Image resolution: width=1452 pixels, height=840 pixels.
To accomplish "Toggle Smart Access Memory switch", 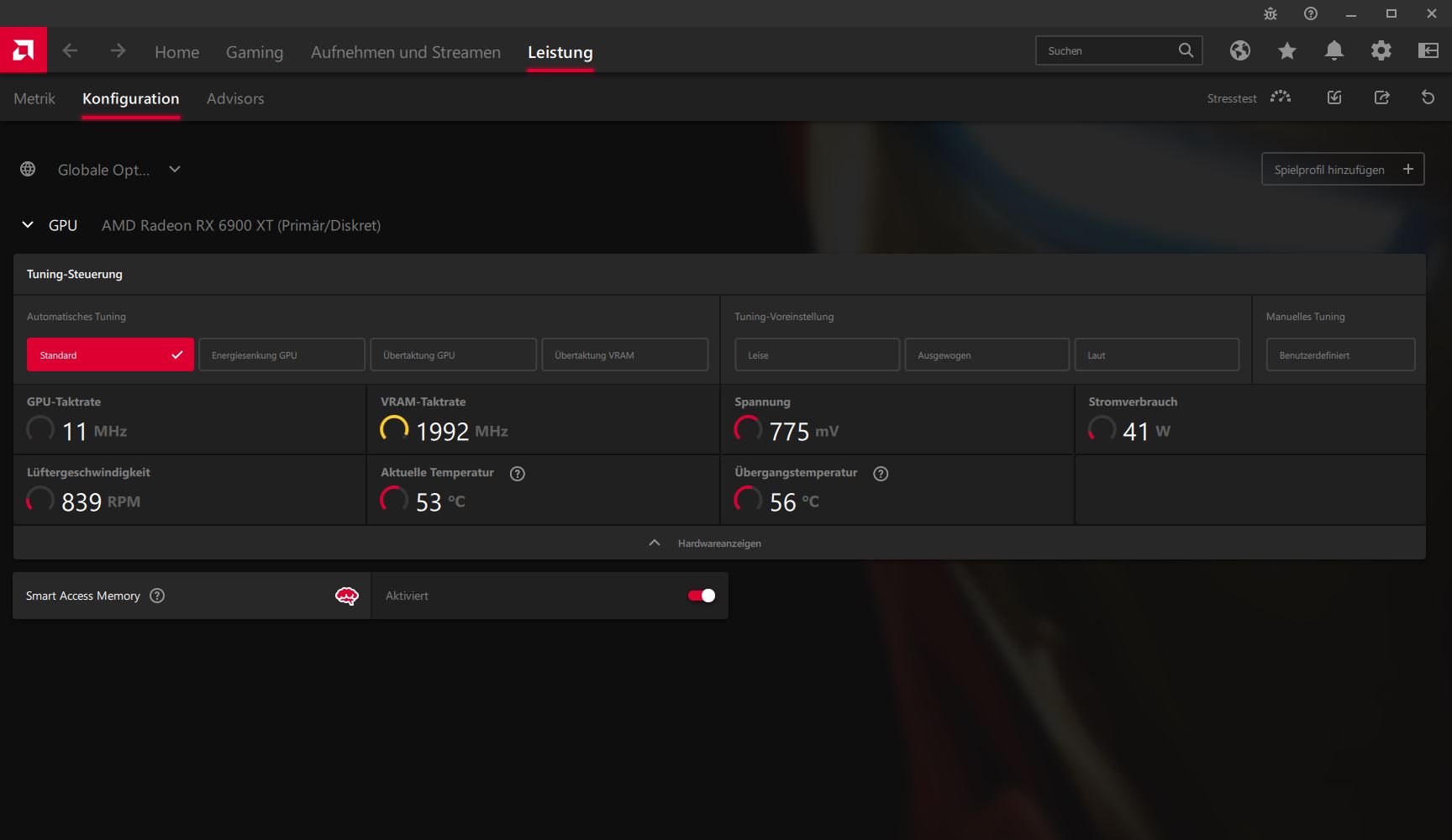I will coord(702,596).
